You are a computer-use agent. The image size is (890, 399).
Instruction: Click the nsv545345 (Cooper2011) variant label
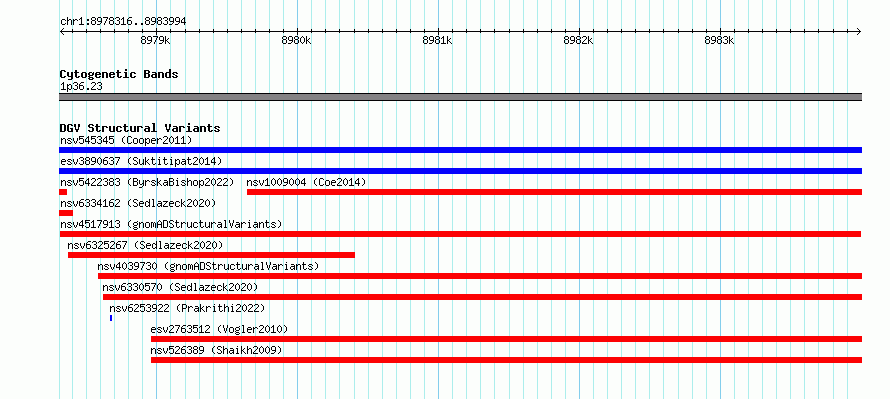(x=126, y=140)
